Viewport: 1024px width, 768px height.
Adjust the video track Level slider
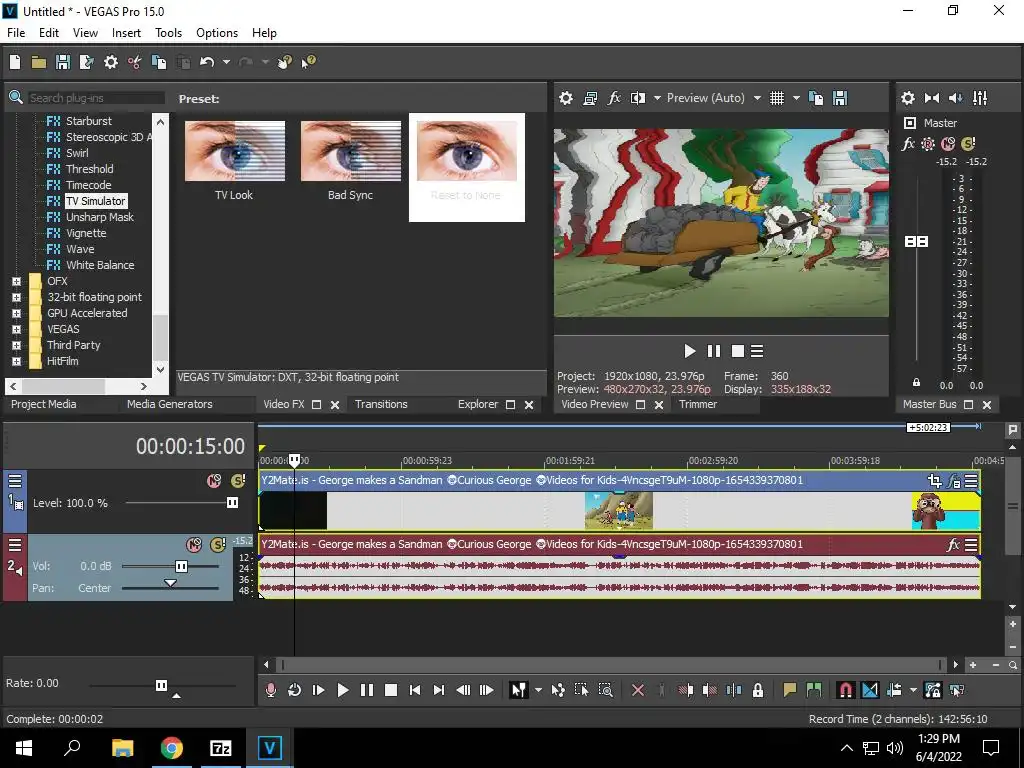pyautogui.click(x=232, y=503)
